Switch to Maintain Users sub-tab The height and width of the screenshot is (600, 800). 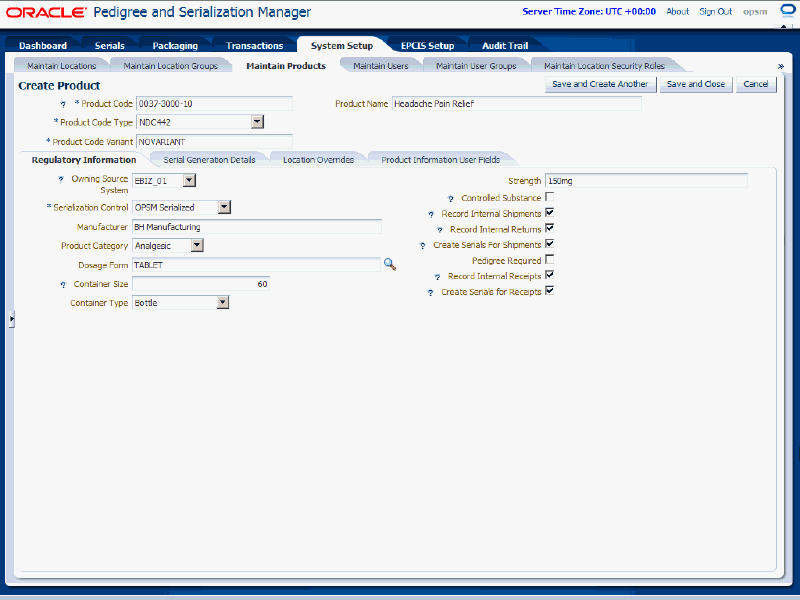pos(381,66)
